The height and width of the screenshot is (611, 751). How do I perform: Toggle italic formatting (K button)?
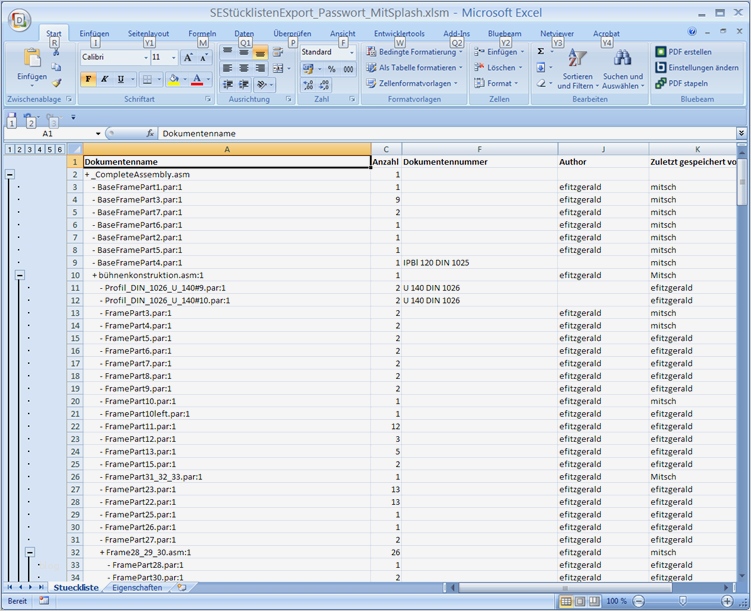104,80
